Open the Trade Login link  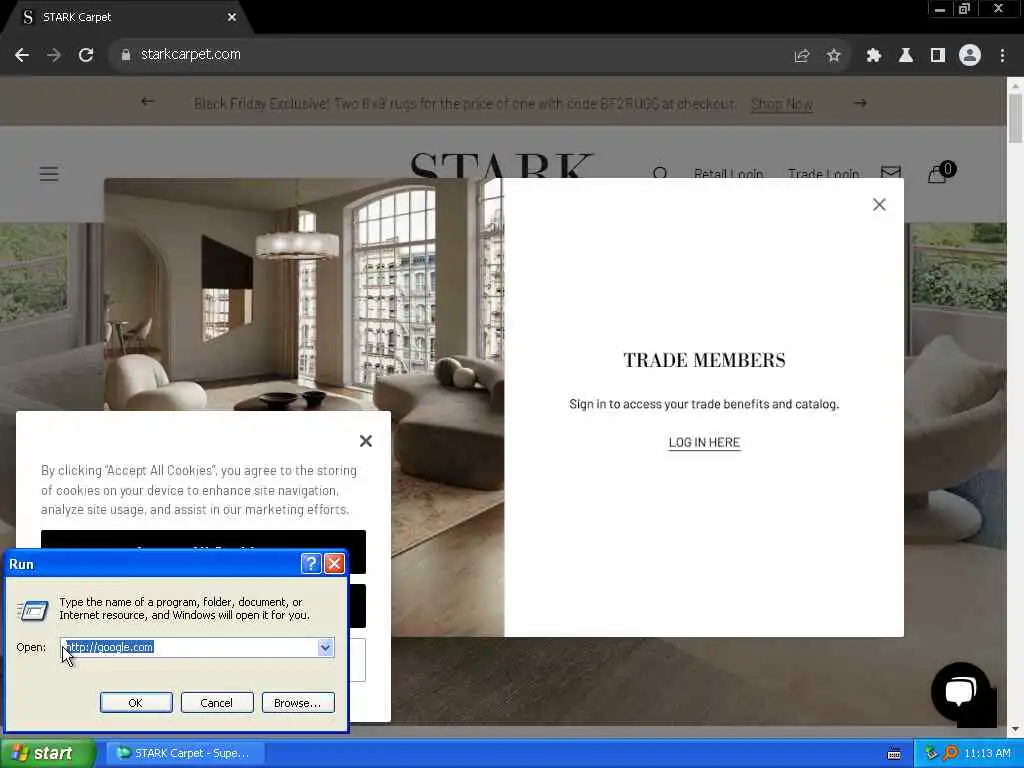[823, 173]
